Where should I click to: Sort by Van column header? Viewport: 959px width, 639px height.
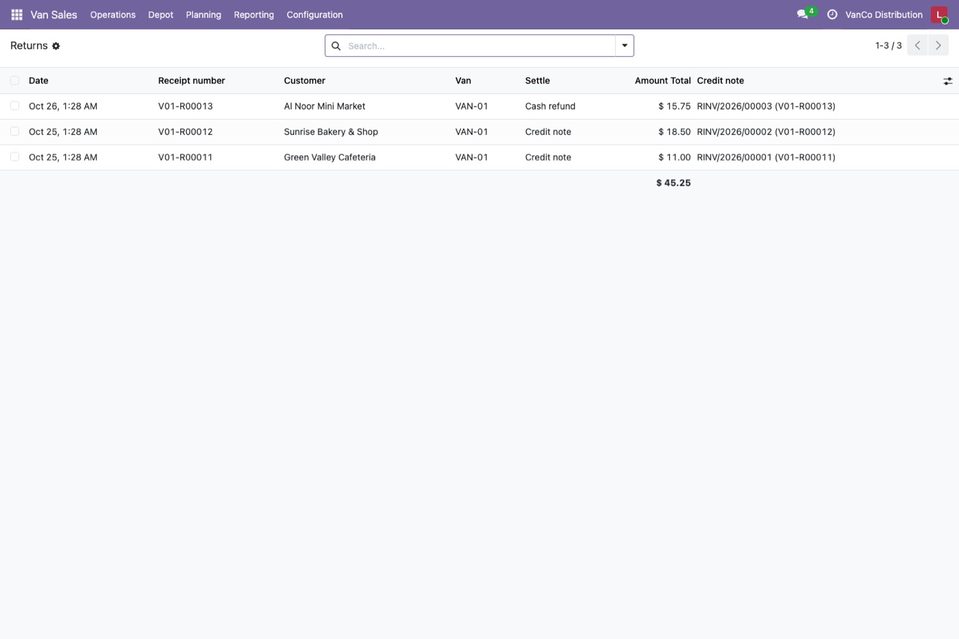[463, 81]
